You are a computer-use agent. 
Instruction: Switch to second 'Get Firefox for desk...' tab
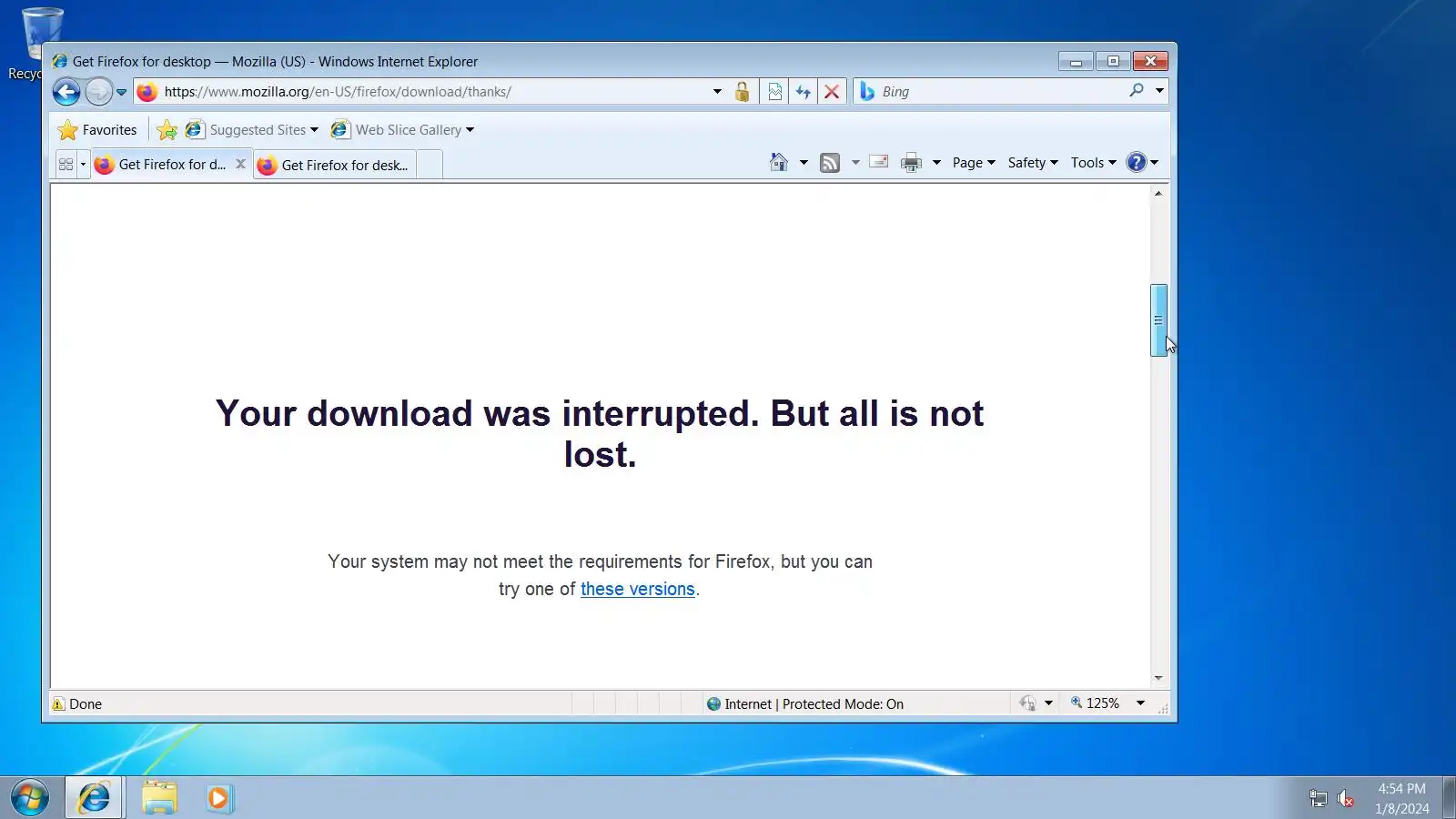[335, 165]
